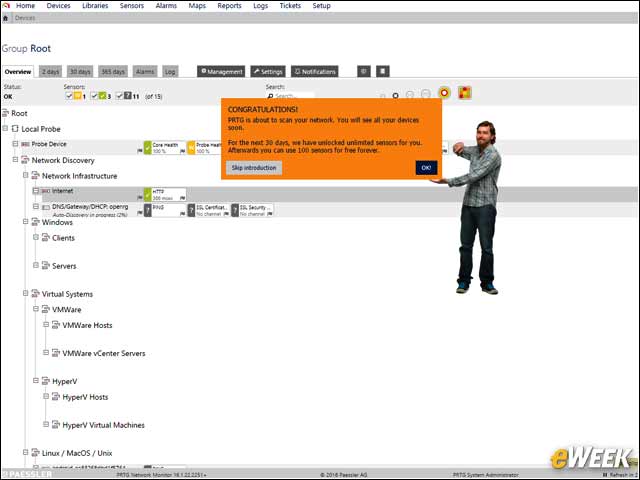Click the HTTP sensor green status icon
The width and height of the screenshot is (640, 480).
click(x=148, y=194)
